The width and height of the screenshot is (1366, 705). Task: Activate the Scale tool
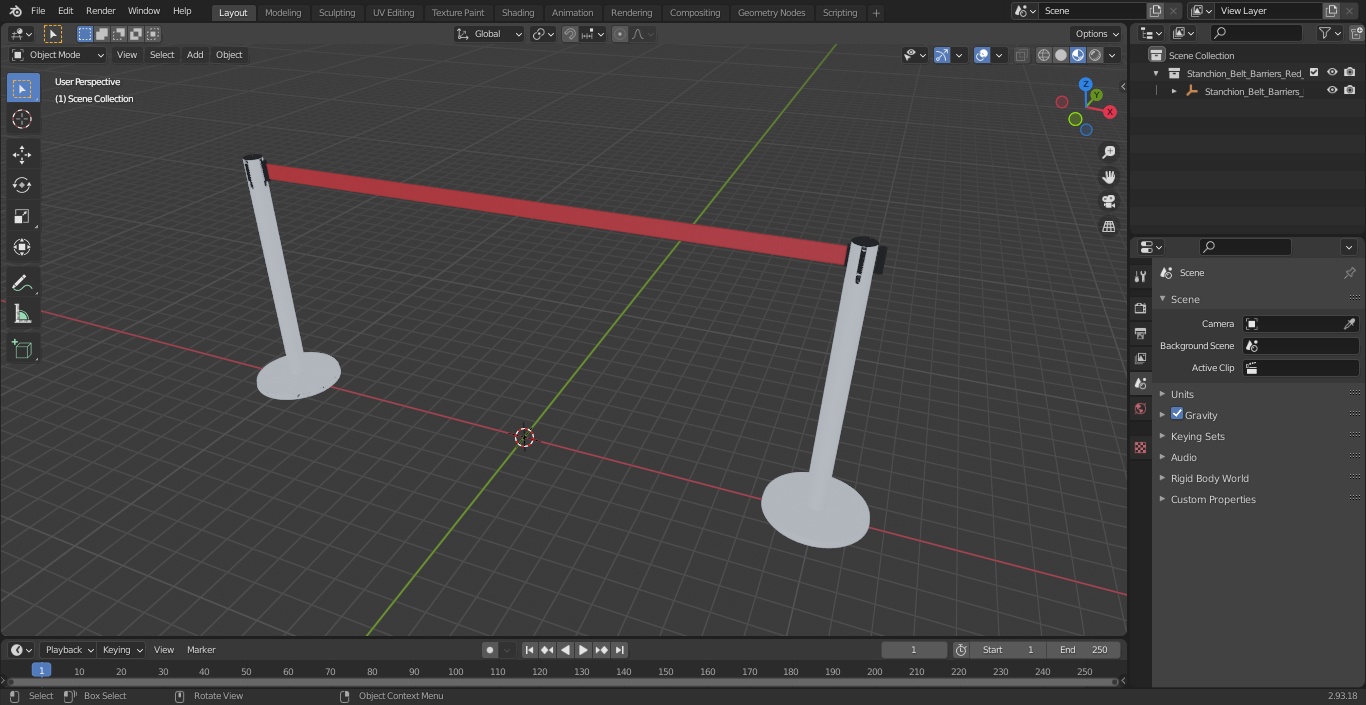[x=22, y=216]
